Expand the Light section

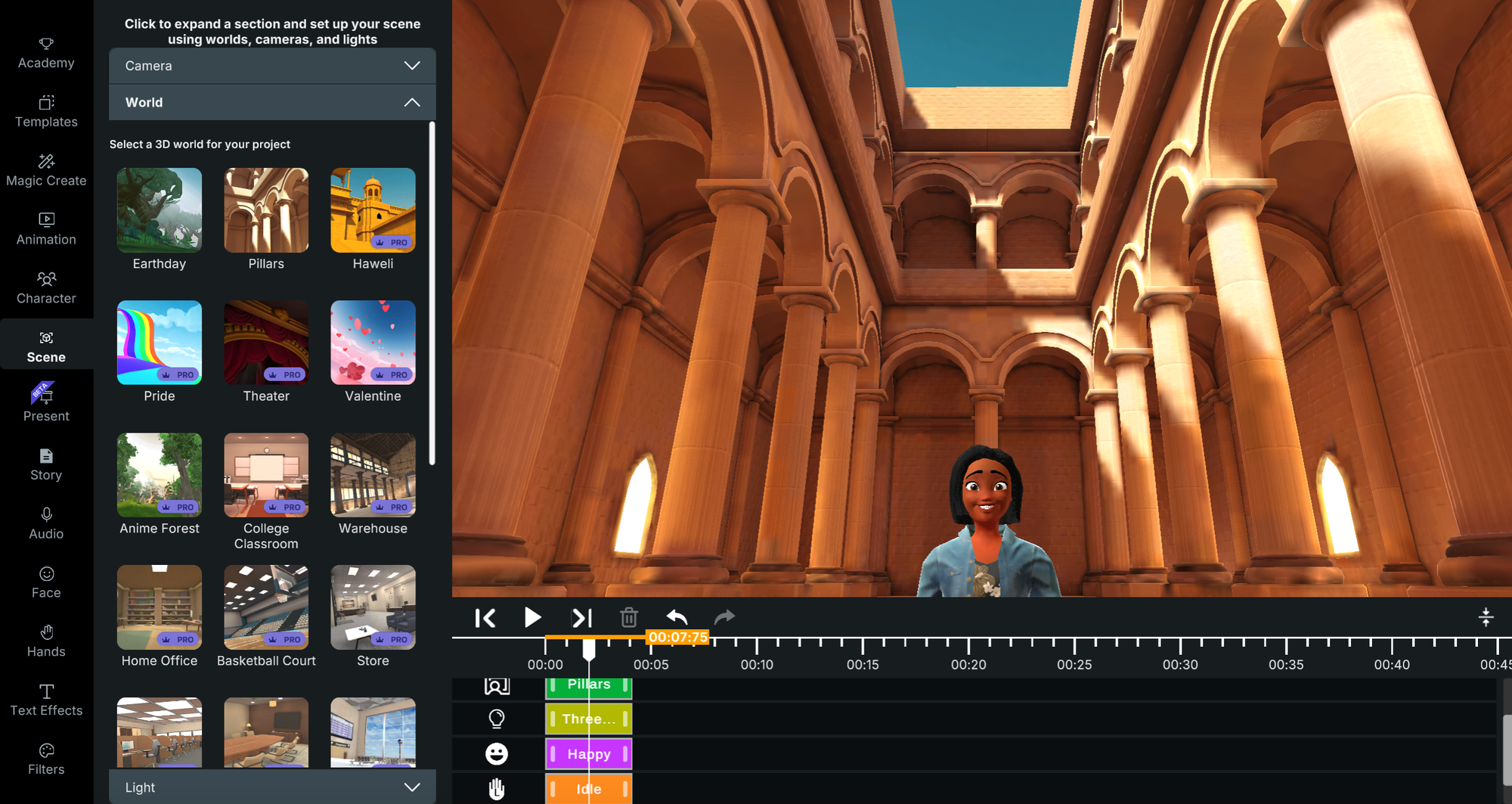point(272,787)
